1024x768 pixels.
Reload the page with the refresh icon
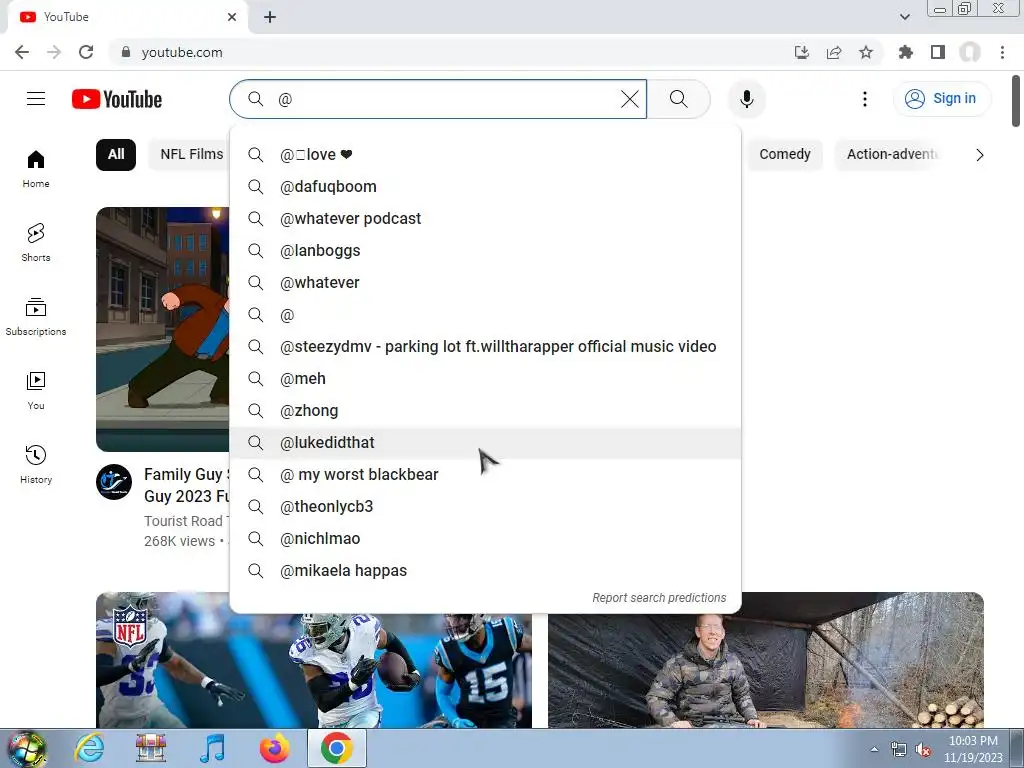coord(86,52)
